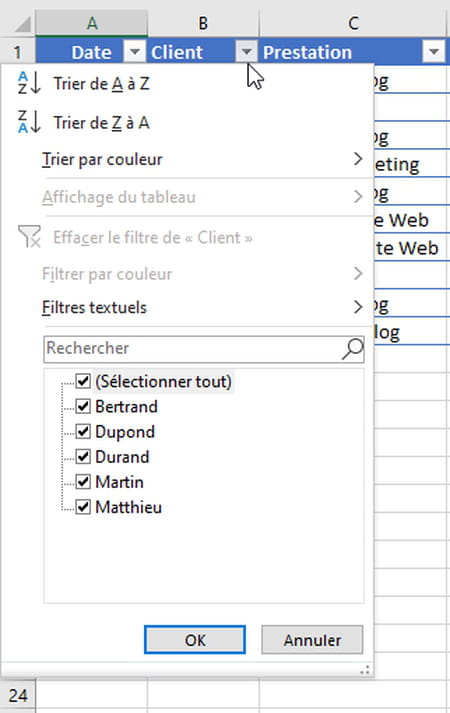
Task: Uncheck the Dupond checkbox
Action: (x=83, y=431)
